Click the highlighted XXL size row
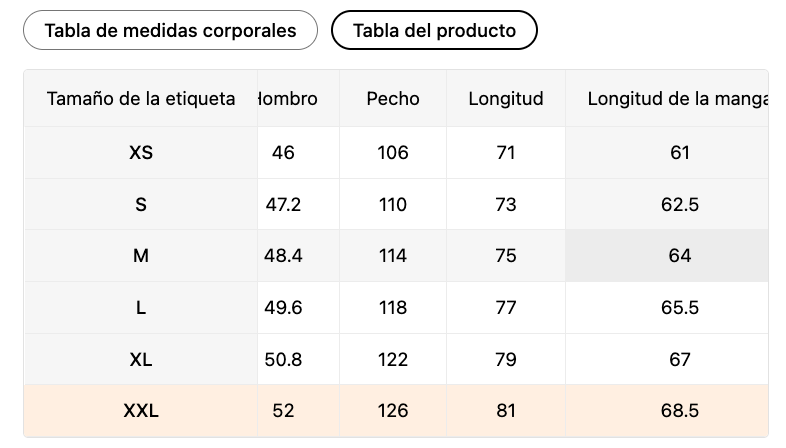 point(141,410)
